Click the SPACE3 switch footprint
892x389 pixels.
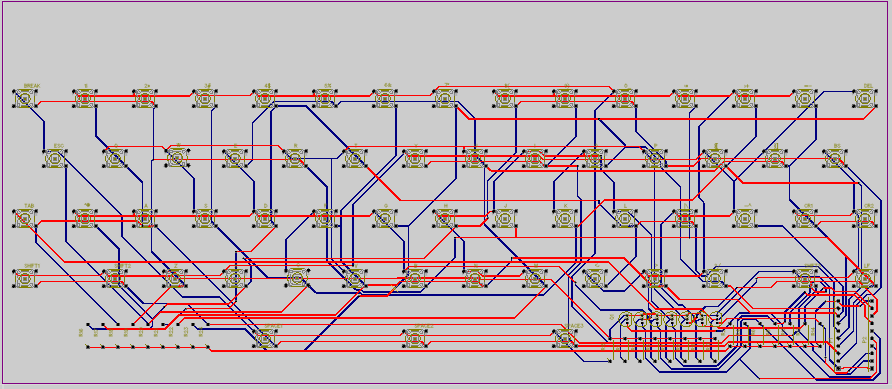(x=565, y=338)
